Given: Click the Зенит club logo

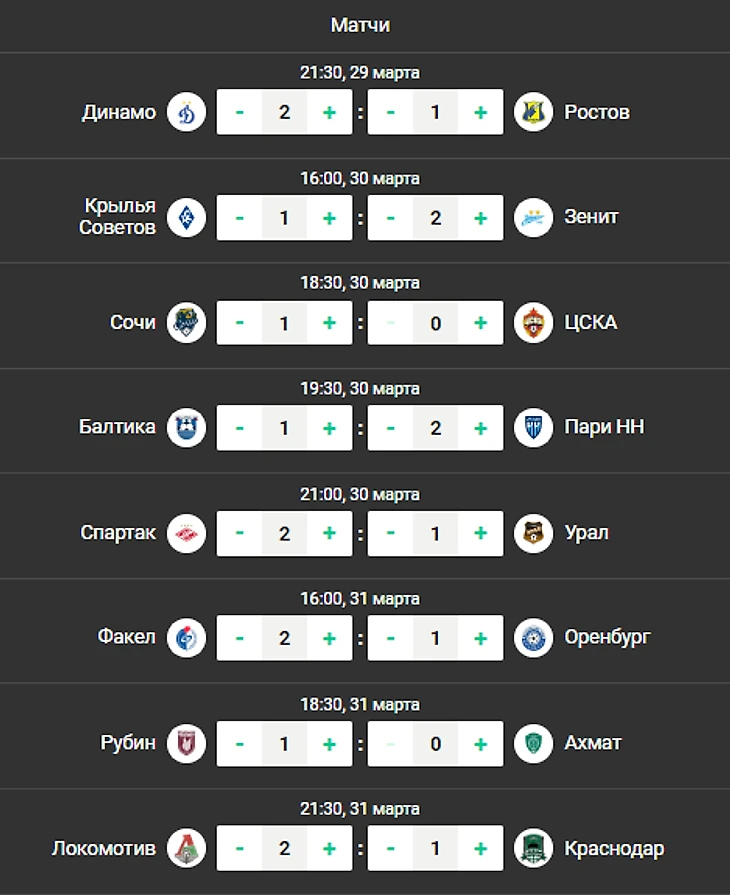Looking at the screenshot, I should (533, 217).
